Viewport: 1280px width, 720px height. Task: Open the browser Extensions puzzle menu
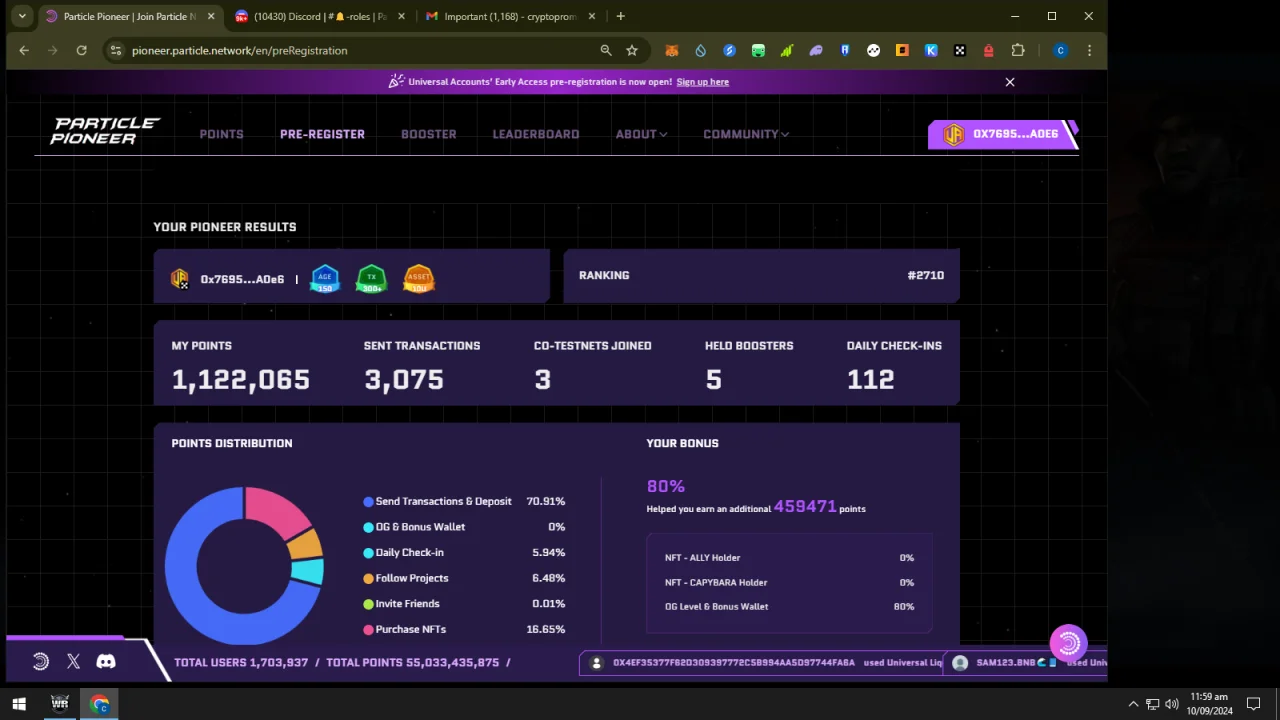[1018, 50]
